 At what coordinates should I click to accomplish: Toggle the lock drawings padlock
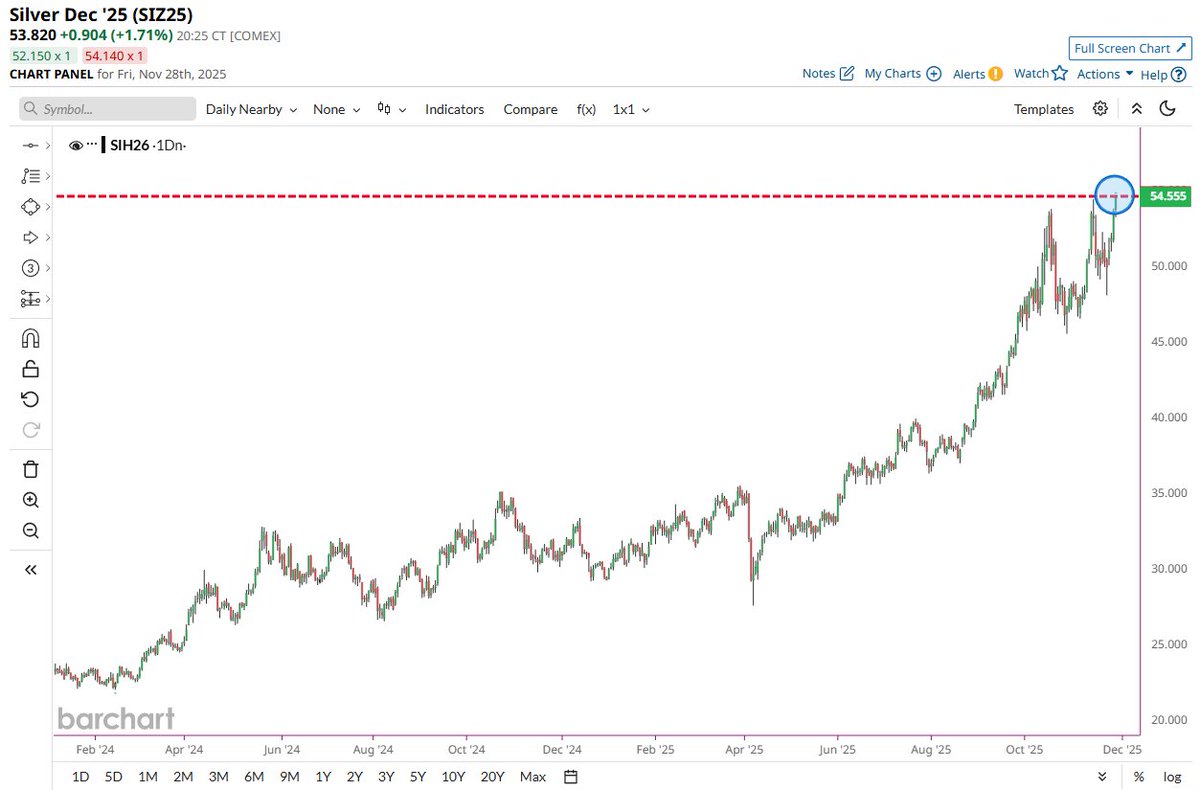coord(30,368)
